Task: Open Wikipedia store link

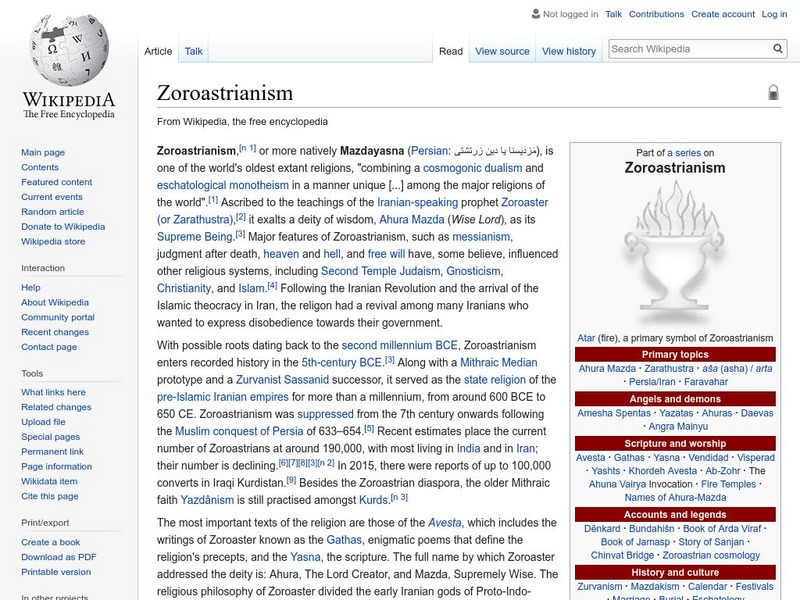Action: (53, 241)
